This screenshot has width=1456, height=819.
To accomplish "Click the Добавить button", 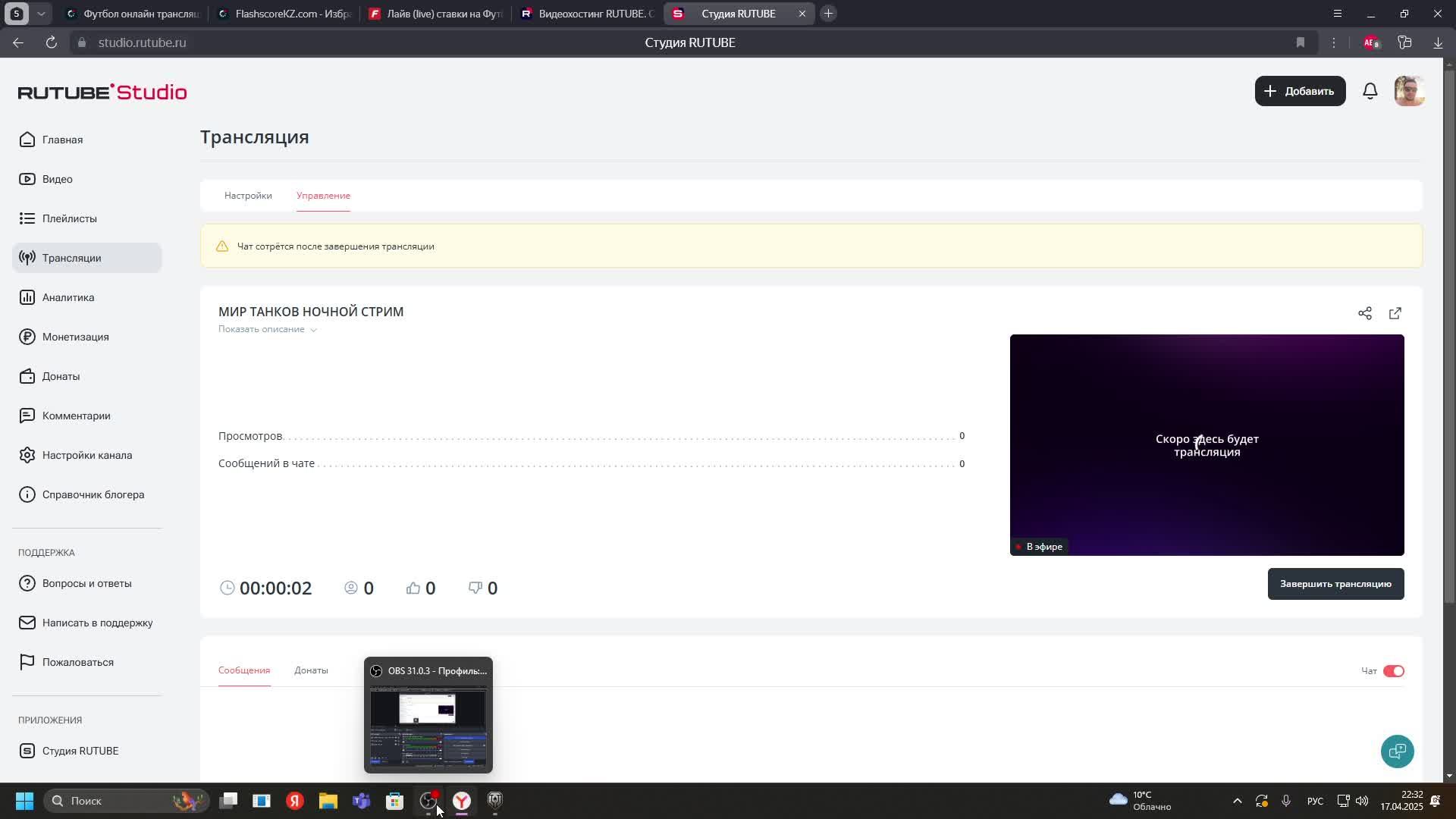I will point(1300,91).
